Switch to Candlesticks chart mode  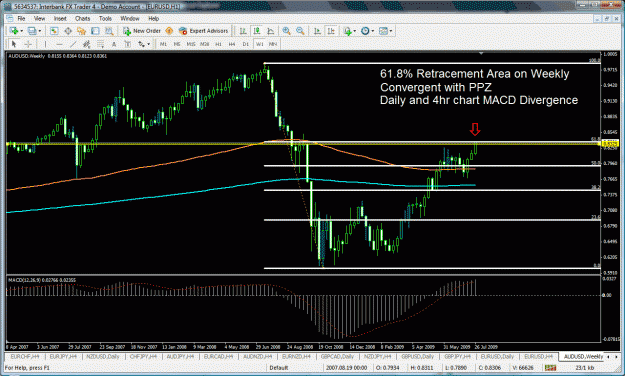(257, 31)
